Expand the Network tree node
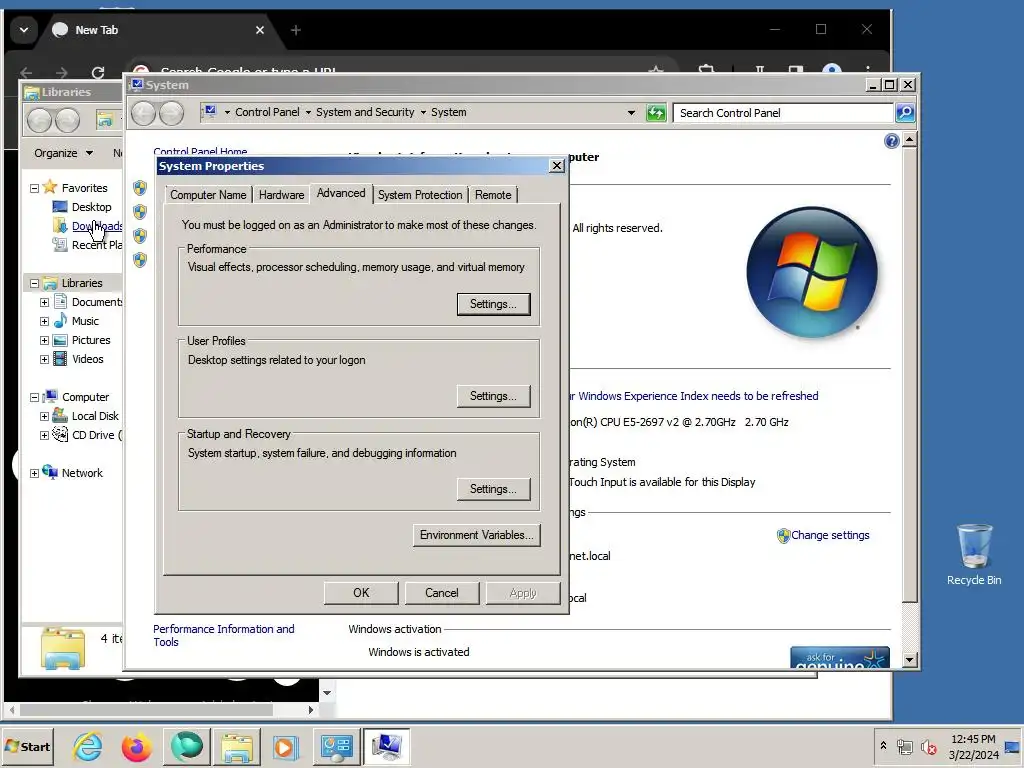Screen dimensions: 1024x768 point(35,473)
